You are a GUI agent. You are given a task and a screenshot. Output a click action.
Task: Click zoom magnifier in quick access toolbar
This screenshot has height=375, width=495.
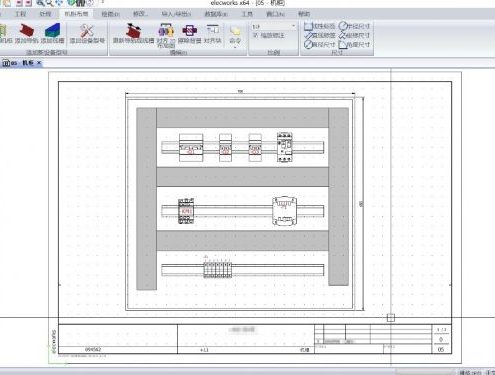click(40, 3)
